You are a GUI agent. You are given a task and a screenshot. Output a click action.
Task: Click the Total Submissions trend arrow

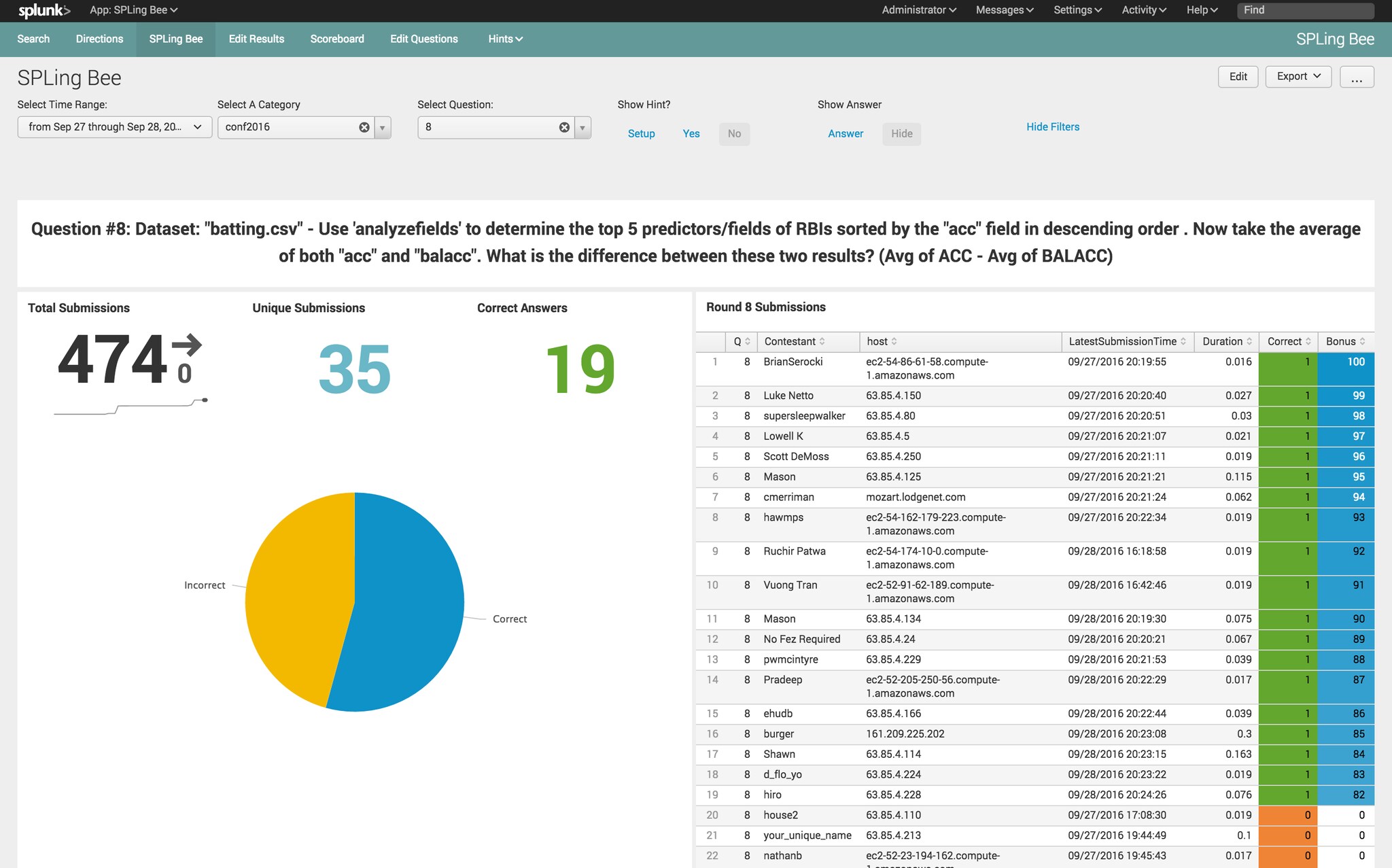click(187, 345)
